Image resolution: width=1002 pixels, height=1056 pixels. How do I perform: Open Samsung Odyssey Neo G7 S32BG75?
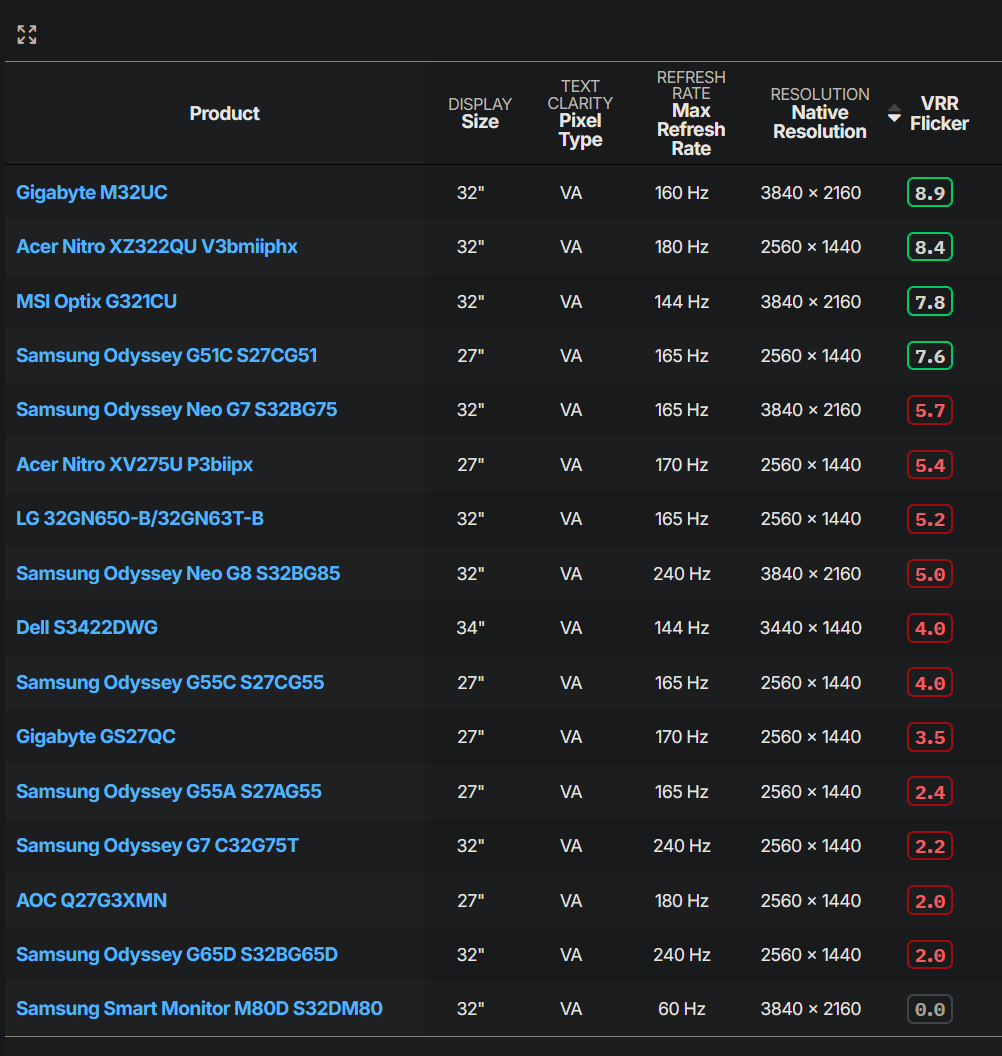(176, 409)
